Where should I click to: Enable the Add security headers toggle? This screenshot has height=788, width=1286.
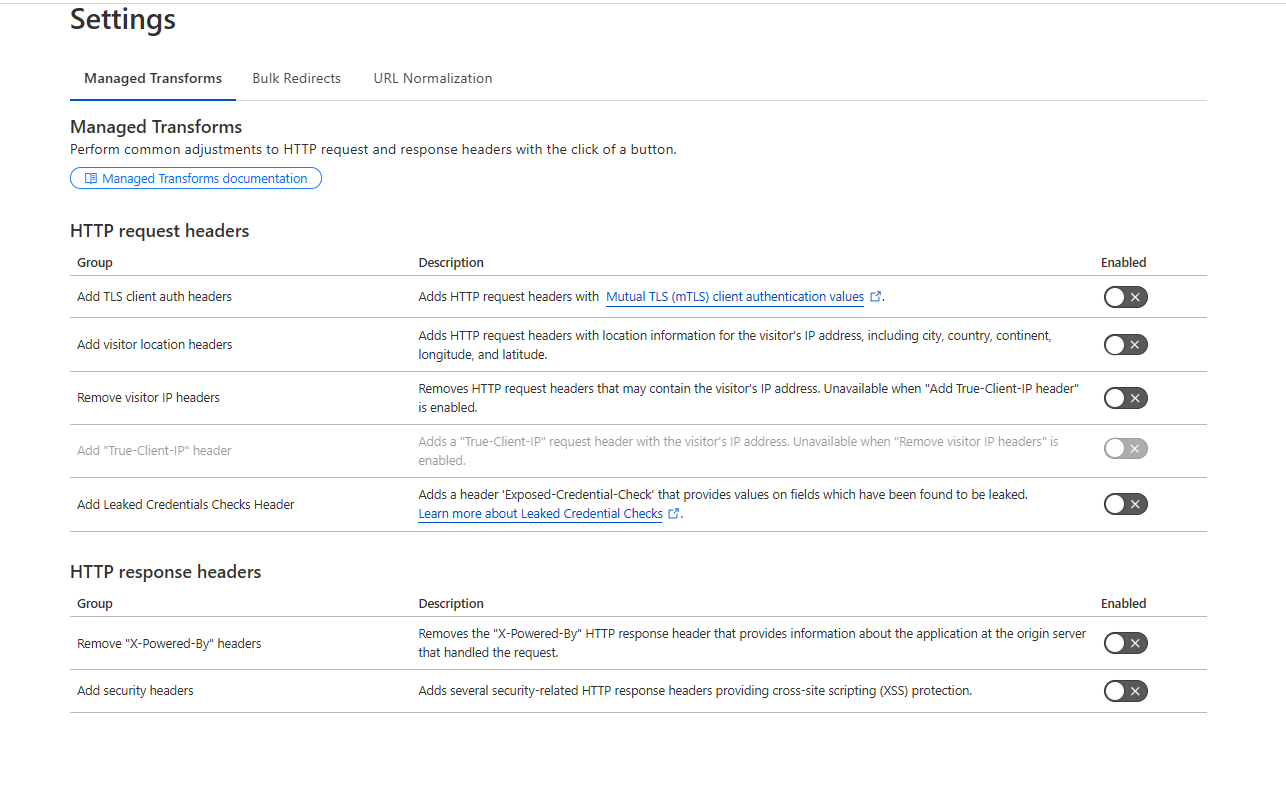pyautogui.click(x=1125, y=691)
